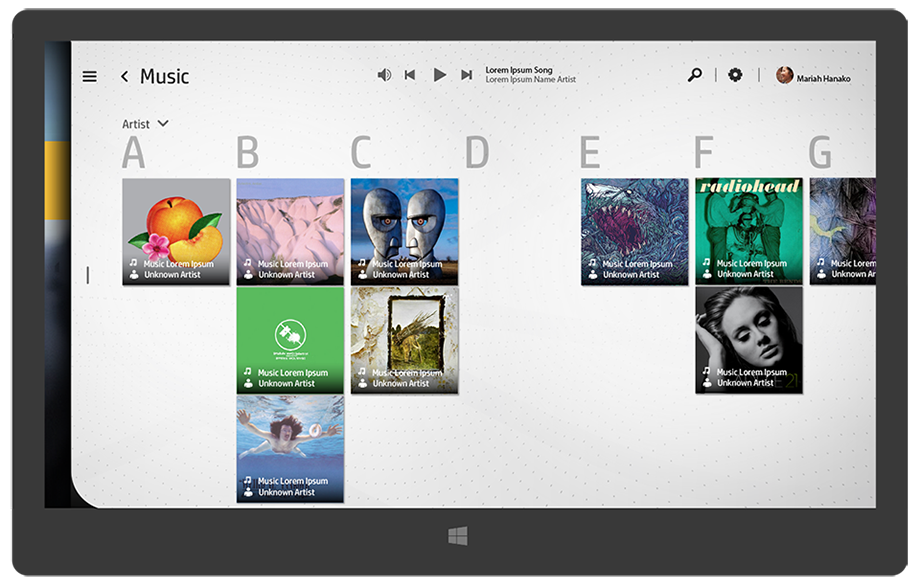
Task: Jump to letter B section
Action: [x=248, y=152]
